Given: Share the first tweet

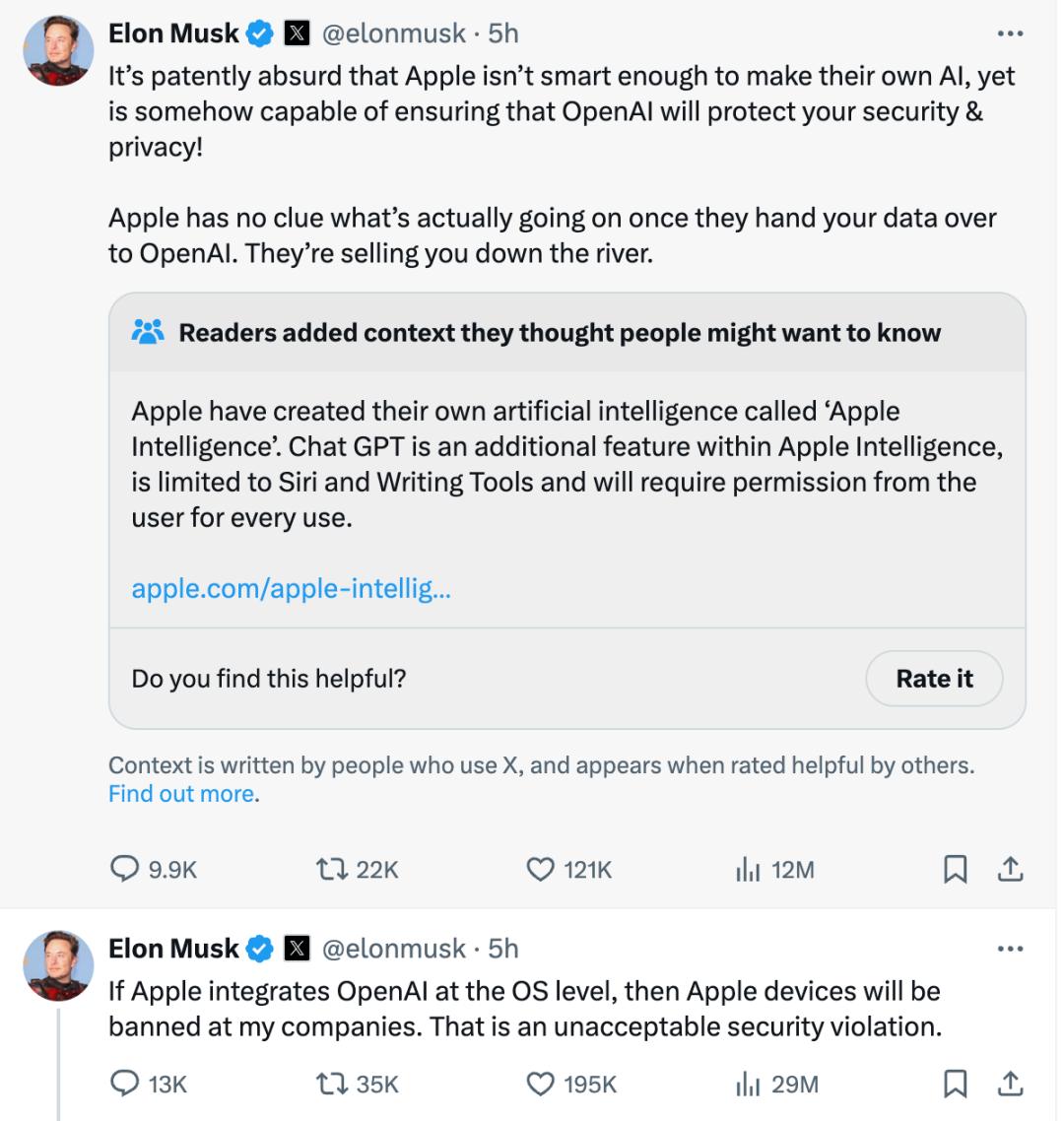Looking at the screenshot, I should (x=1011, y=869).
